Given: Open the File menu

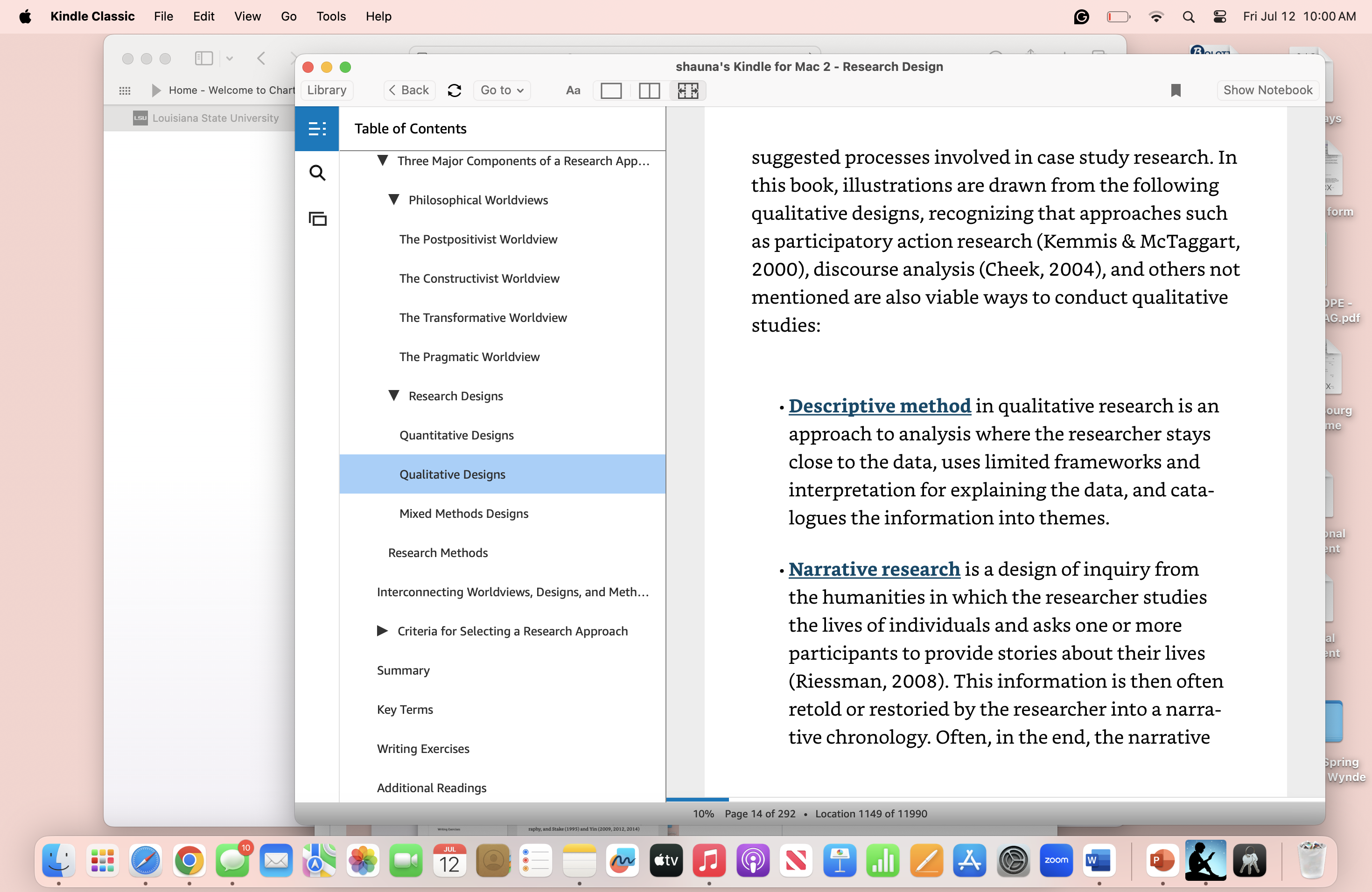Looking at the screenshot, I should tap(163, 16).
